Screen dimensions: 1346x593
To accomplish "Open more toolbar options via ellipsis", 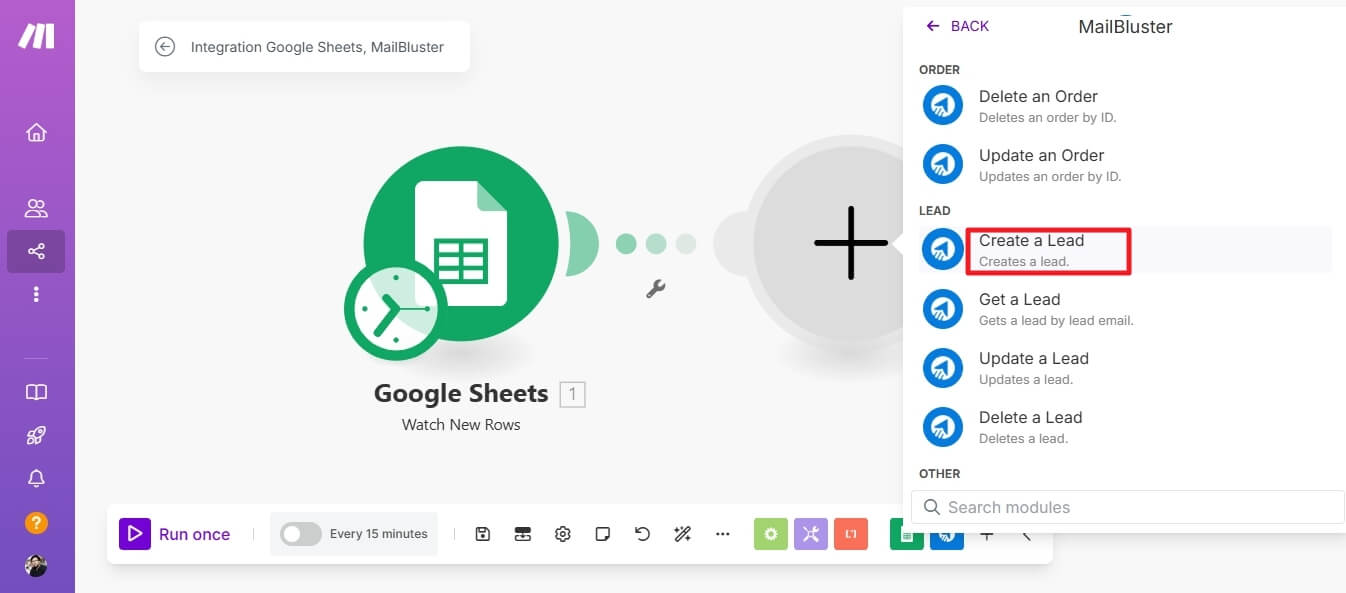I will click(722, 533).
